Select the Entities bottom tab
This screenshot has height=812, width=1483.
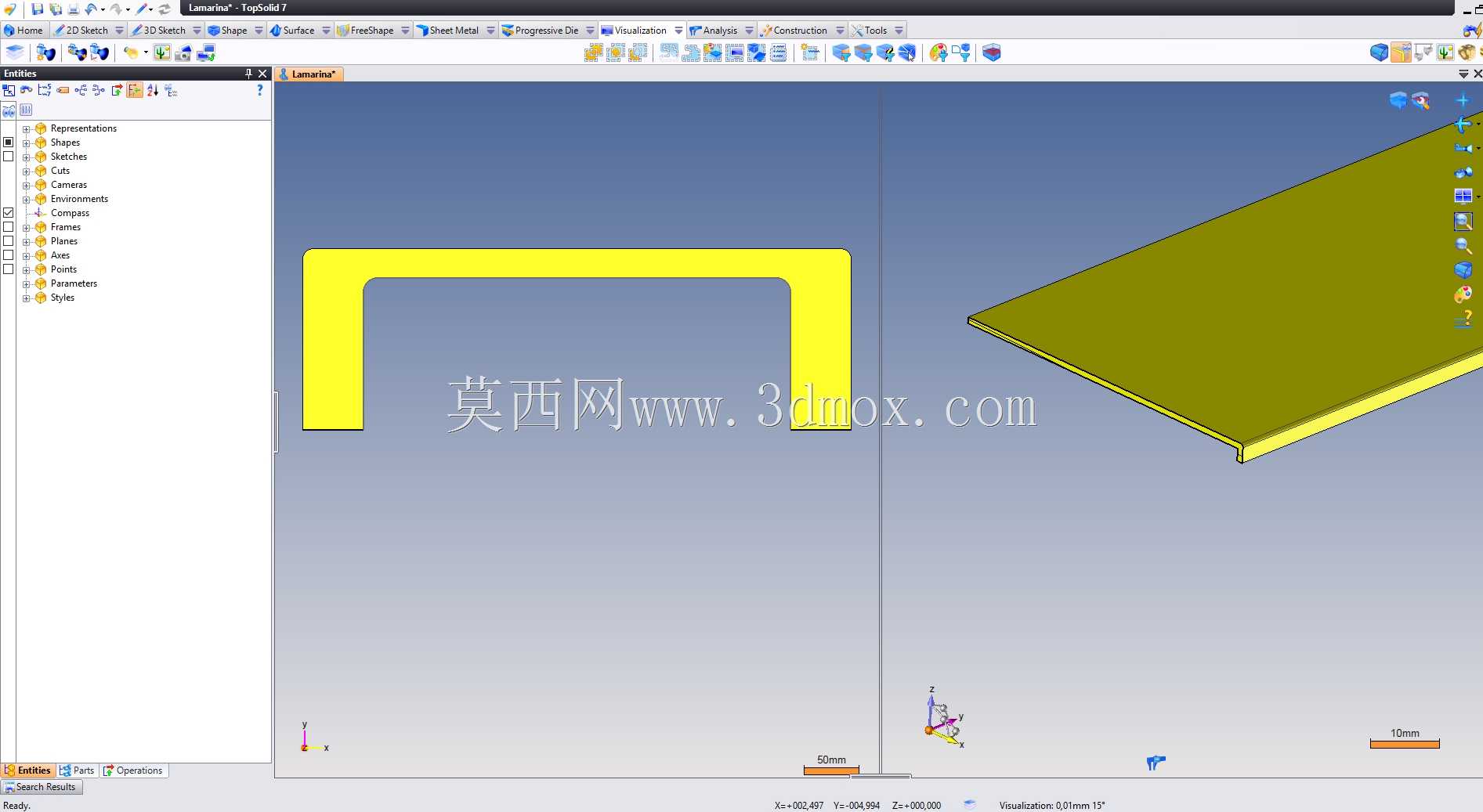(27, 770)
